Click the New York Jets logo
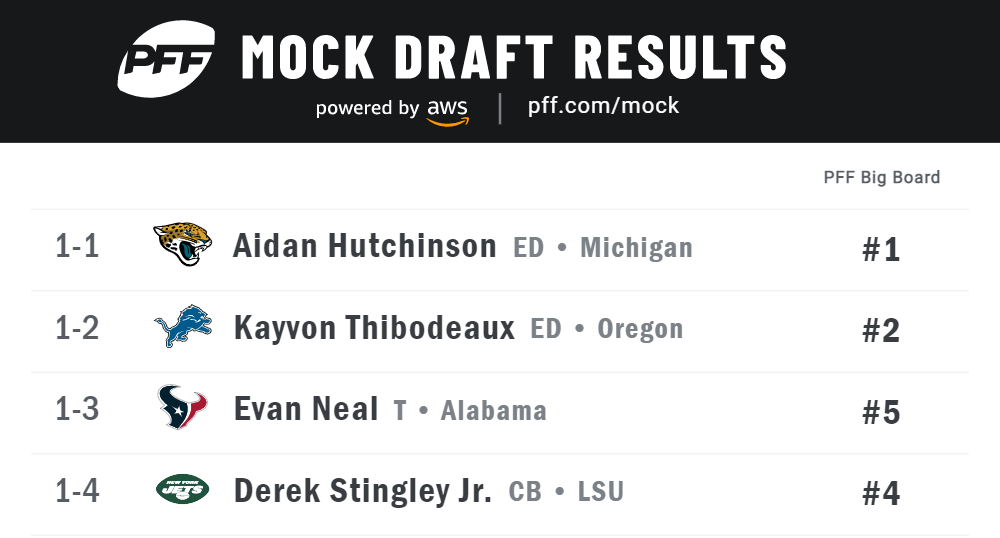Image resolution: width=1000 pixels, height=538 pixels. pyautogui.click(x=182, y=490)
